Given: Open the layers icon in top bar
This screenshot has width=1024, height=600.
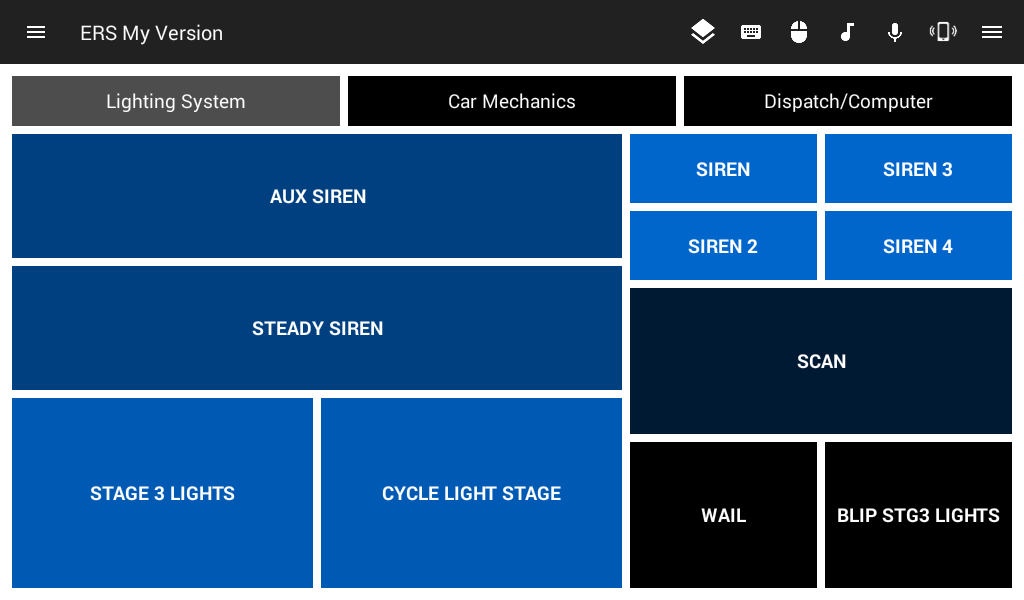Looking at the screenshot, I should coord(703,32).
